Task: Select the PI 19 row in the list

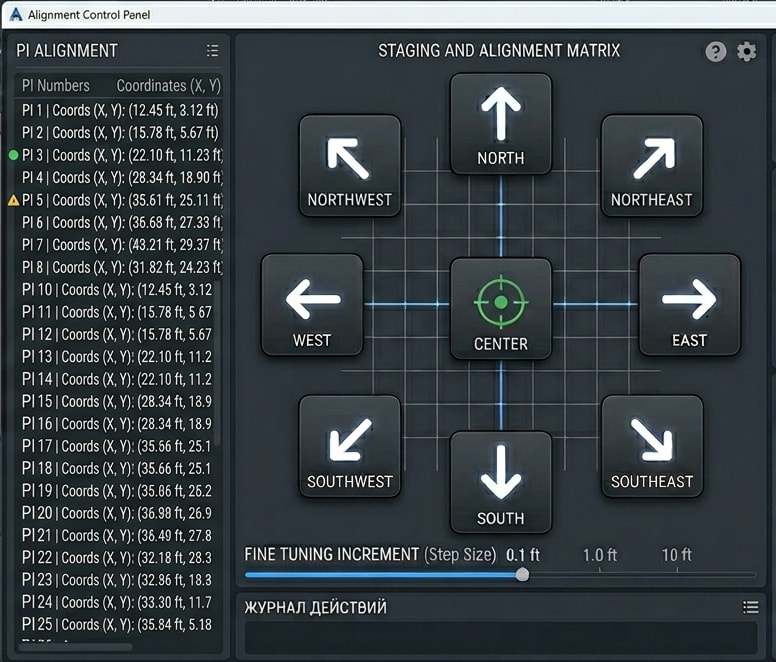Action: click(115, 491)
